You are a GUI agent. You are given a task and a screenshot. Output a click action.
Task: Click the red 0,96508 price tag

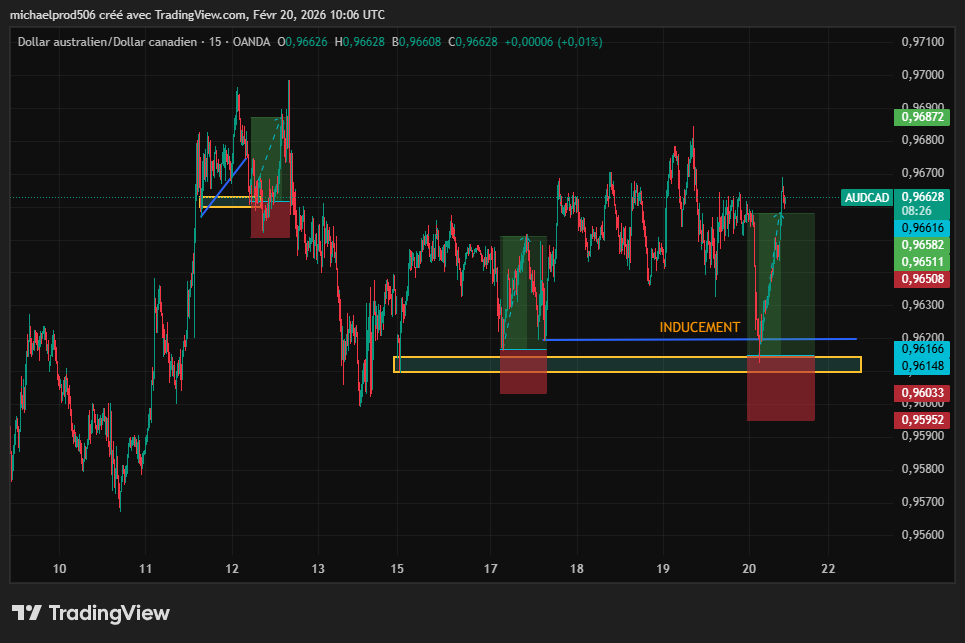(922, 279)
